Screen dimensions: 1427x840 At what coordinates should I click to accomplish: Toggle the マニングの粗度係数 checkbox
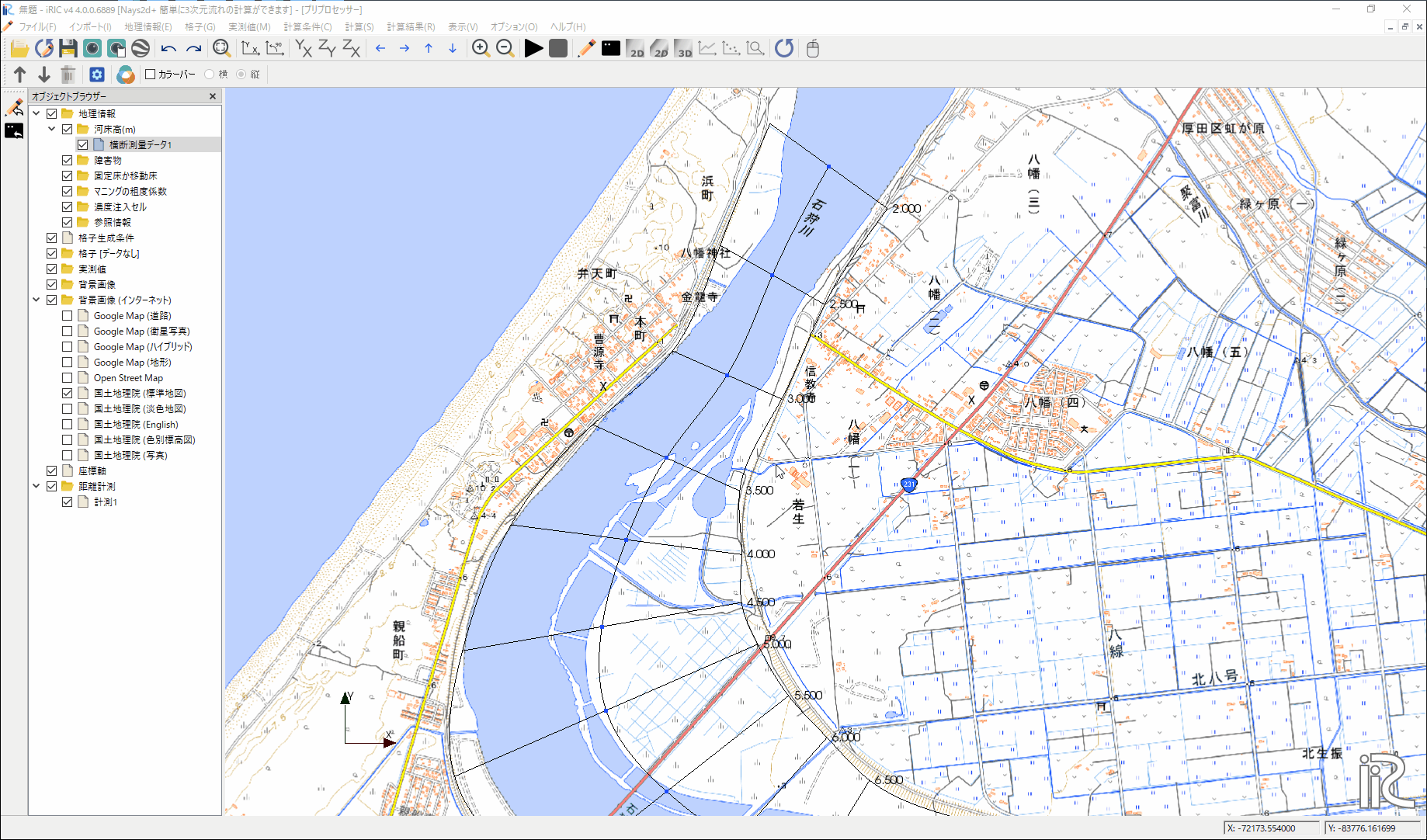[68, 191]
